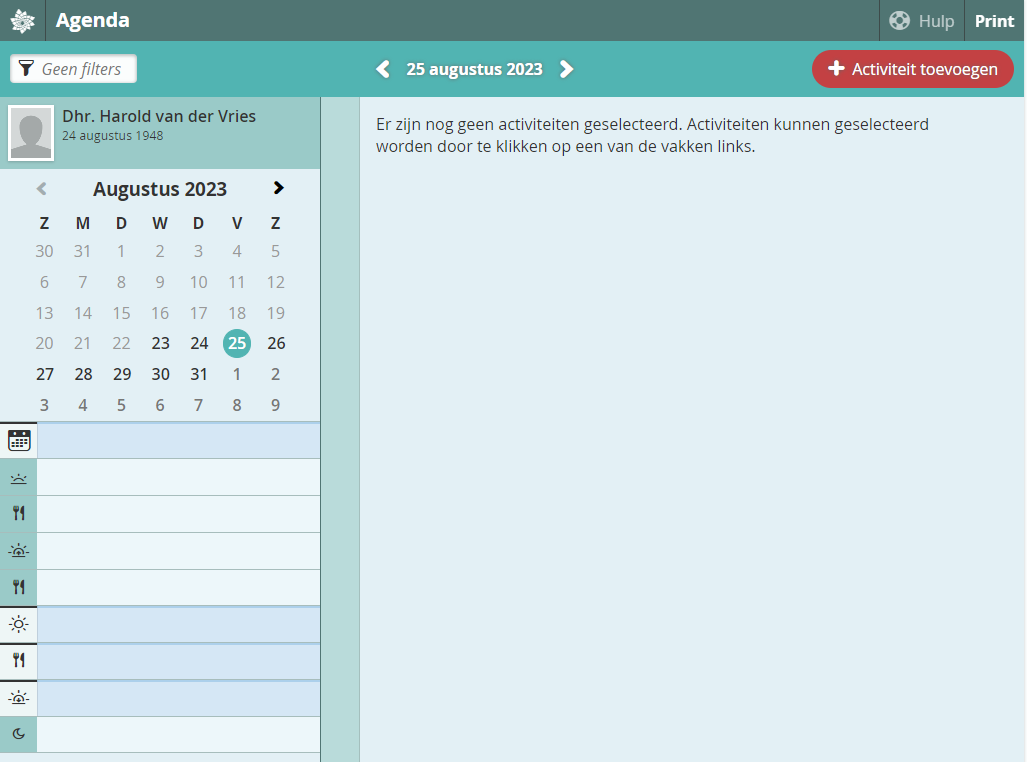Go to the next day using the right chevron
Viewport: 1027px width, 762px height.
click(x=566, y=69)
